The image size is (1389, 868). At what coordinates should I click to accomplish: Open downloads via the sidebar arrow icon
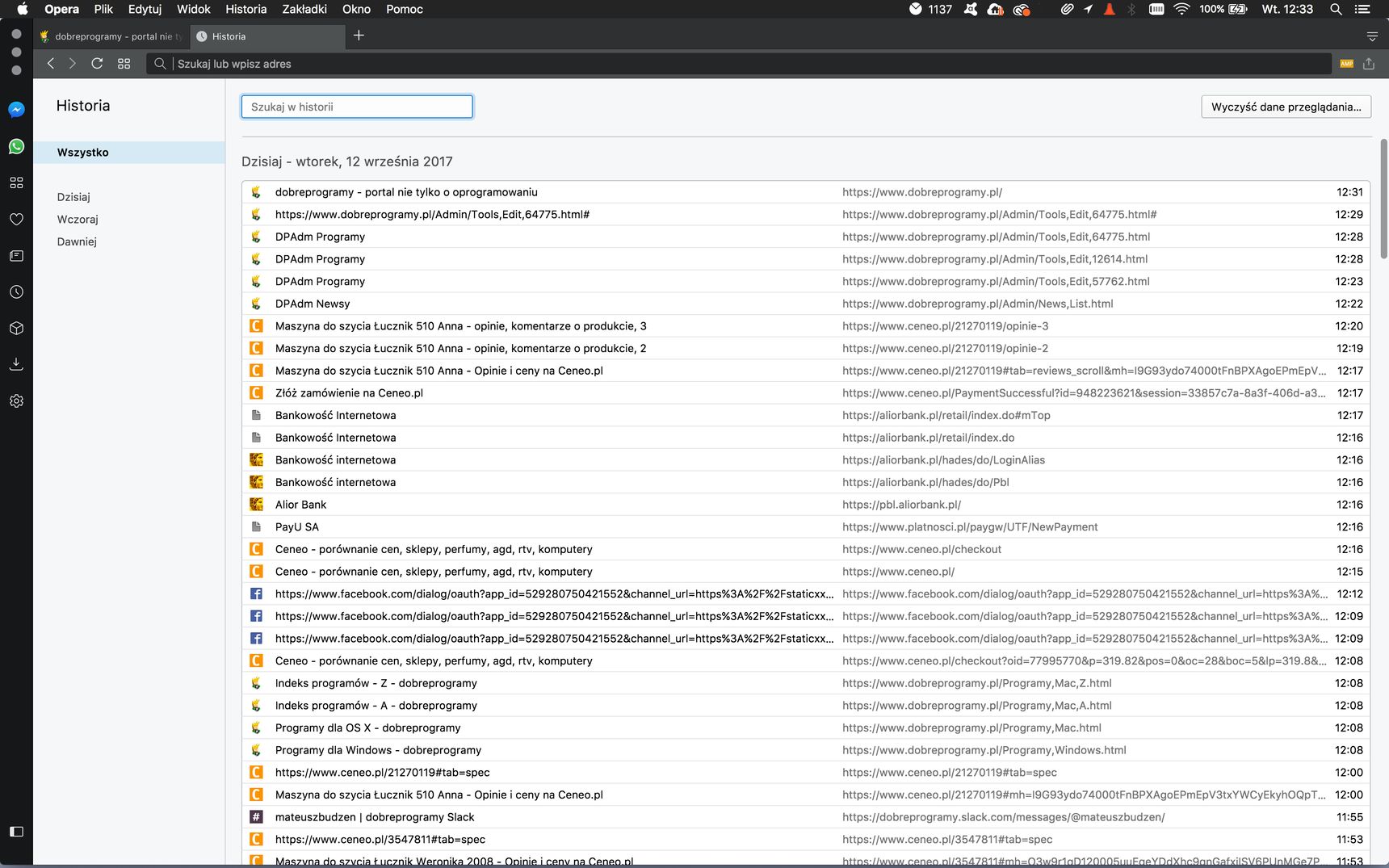click(16, 364)
